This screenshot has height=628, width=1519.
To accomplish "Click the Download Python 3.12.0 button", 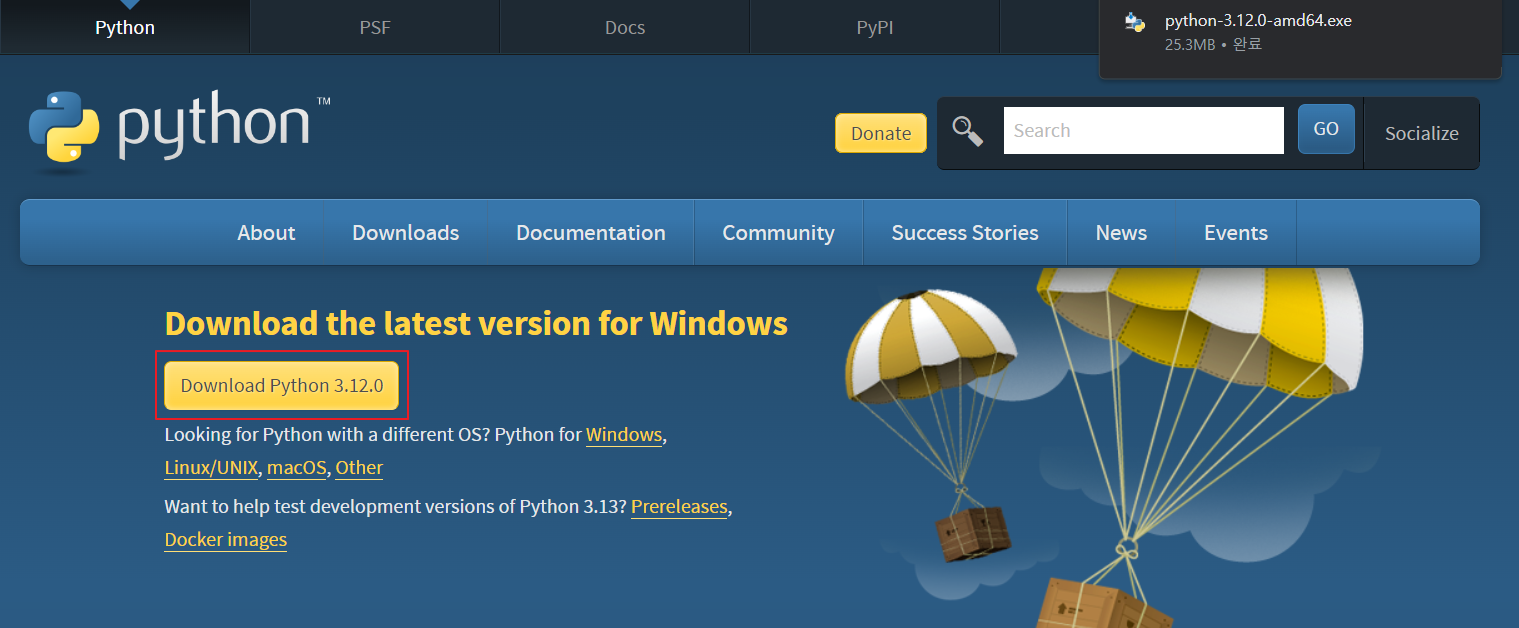I will tap(282, 385).
